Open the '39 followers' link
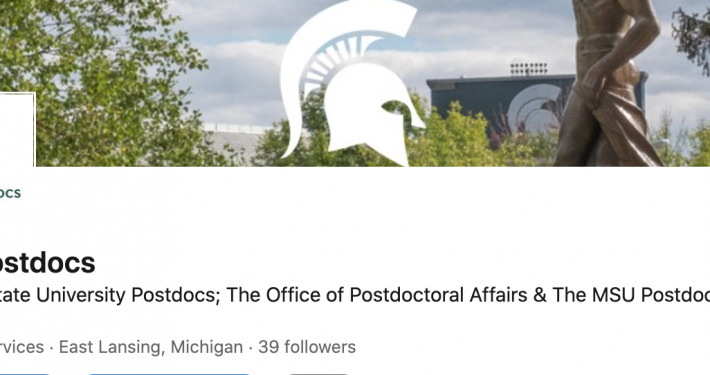 [x=307, y=347]
